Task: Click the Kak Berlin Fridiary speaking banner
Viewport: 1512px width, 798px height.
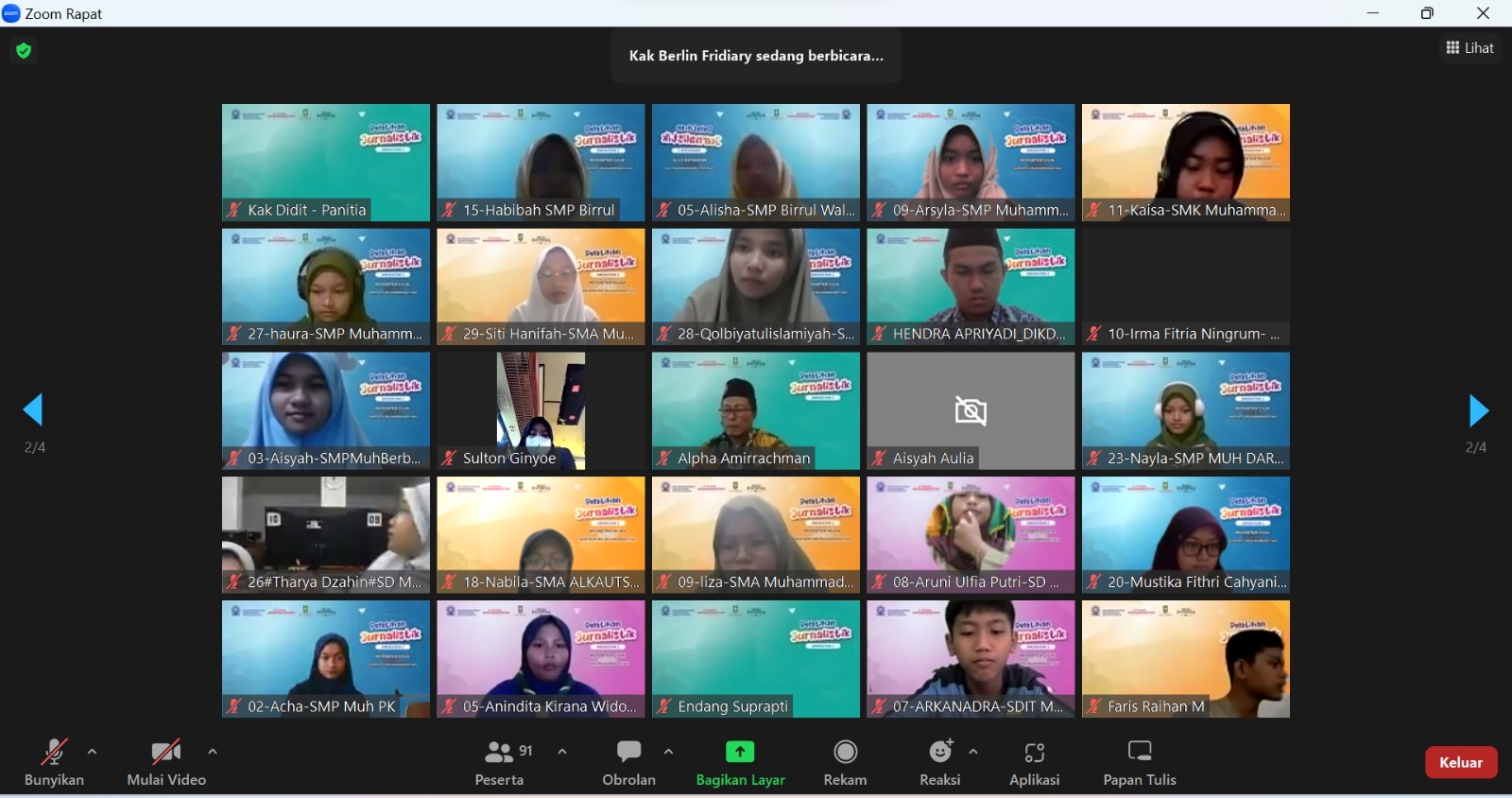Action: [756, 56]
